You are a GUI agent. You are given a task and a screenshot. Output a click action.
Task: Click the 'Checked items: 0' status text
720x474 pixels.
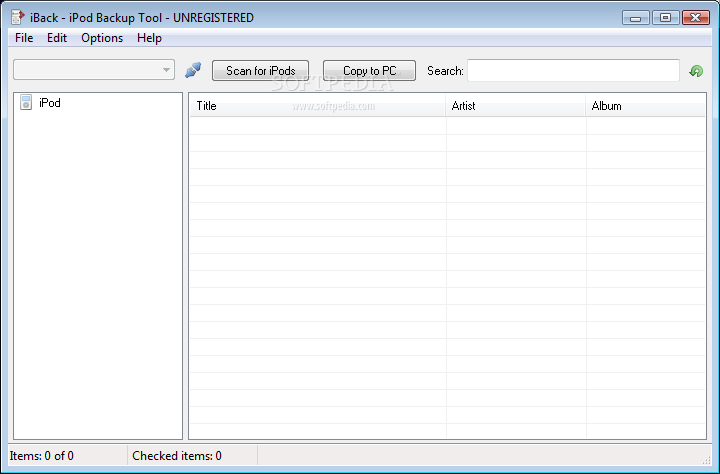tap(177, 456)
